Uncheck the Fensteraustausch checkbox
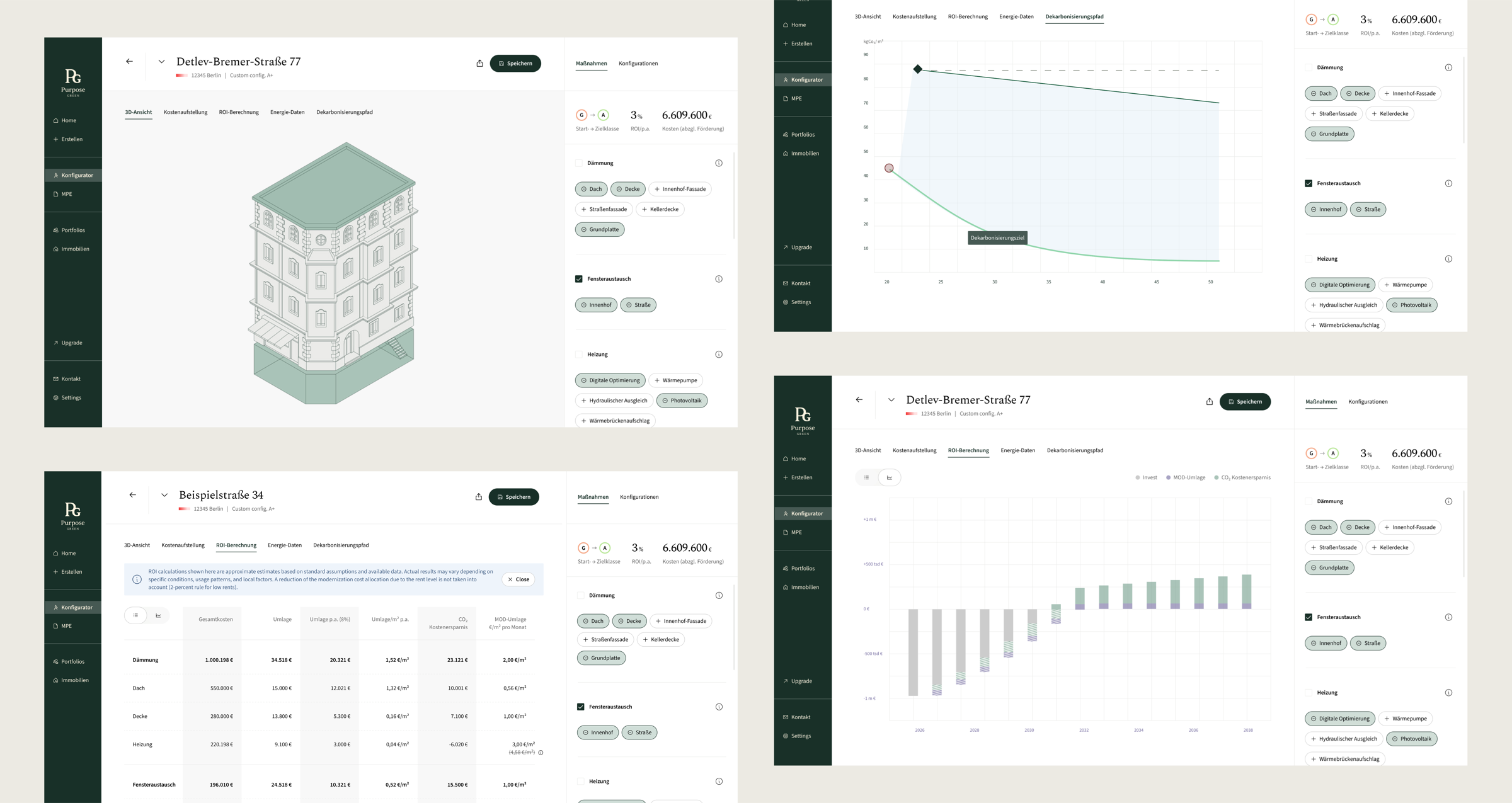 (578, 278)
